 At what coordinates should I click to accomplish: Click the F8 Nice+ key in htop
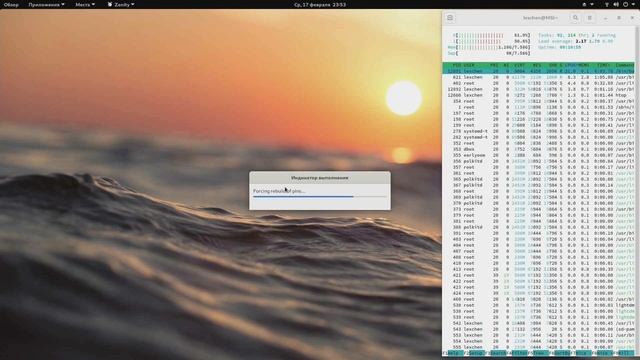(x=603, y=353)
